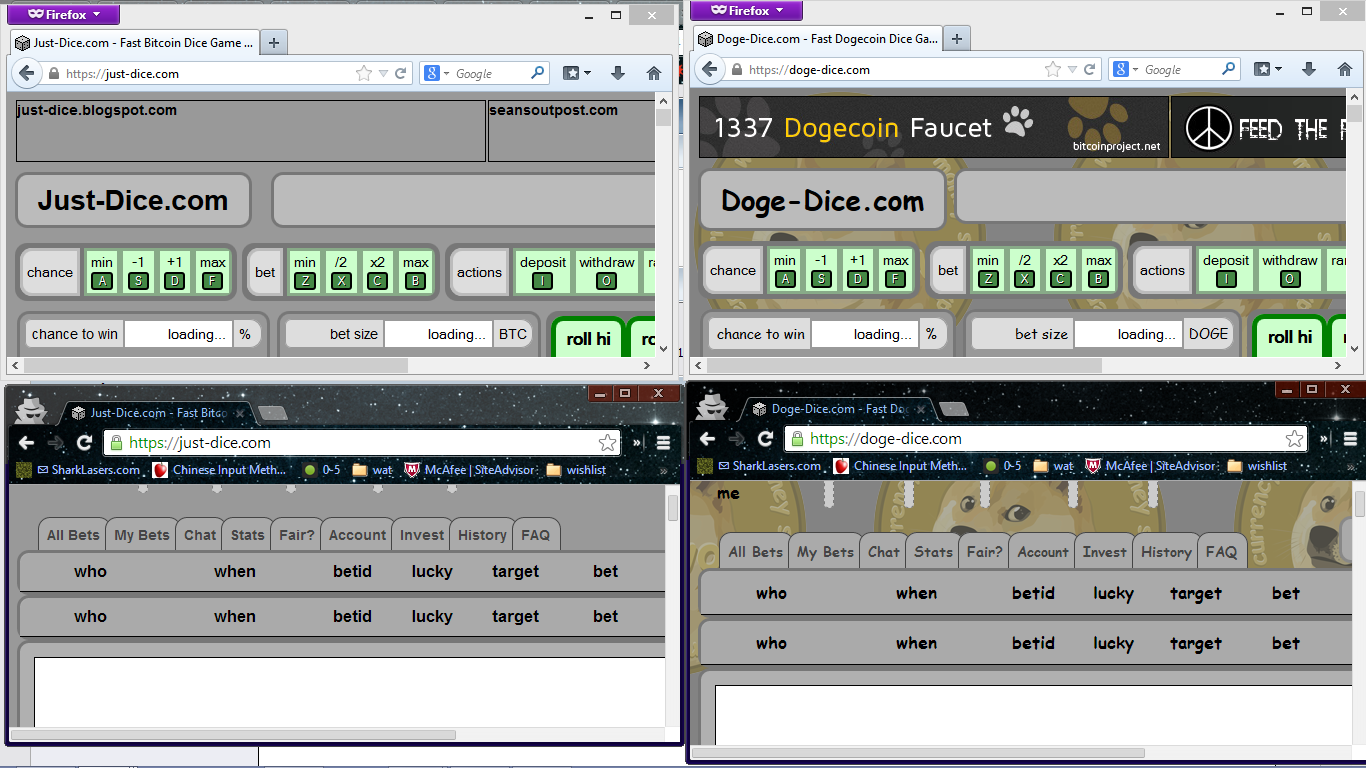This screenshot has width=1366, height=768.
Task: Click roll hi on Just-Dice Firefox page
Action: tap(588, 339)
